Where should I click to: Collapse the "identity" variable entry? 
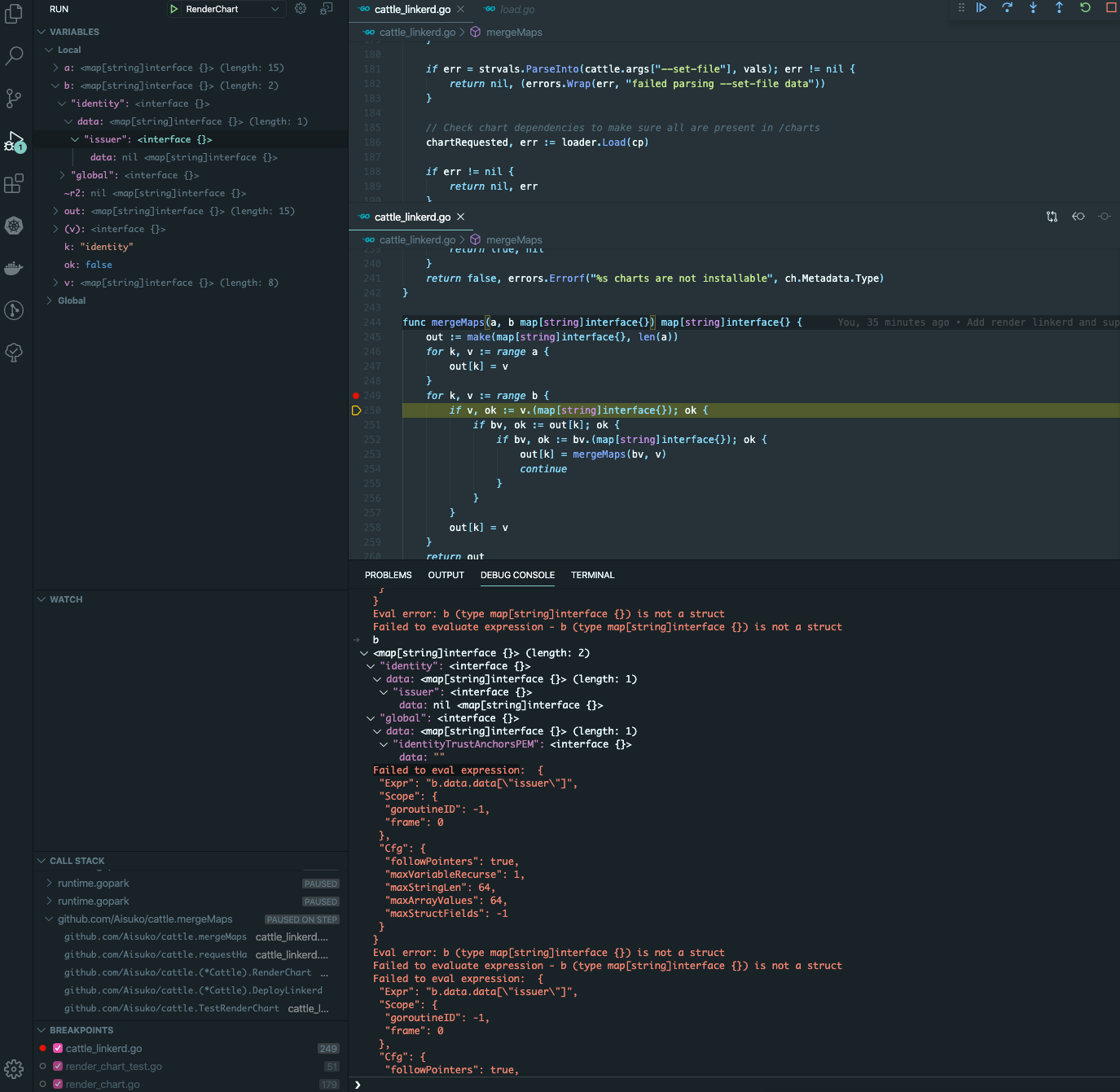(62, 103)
